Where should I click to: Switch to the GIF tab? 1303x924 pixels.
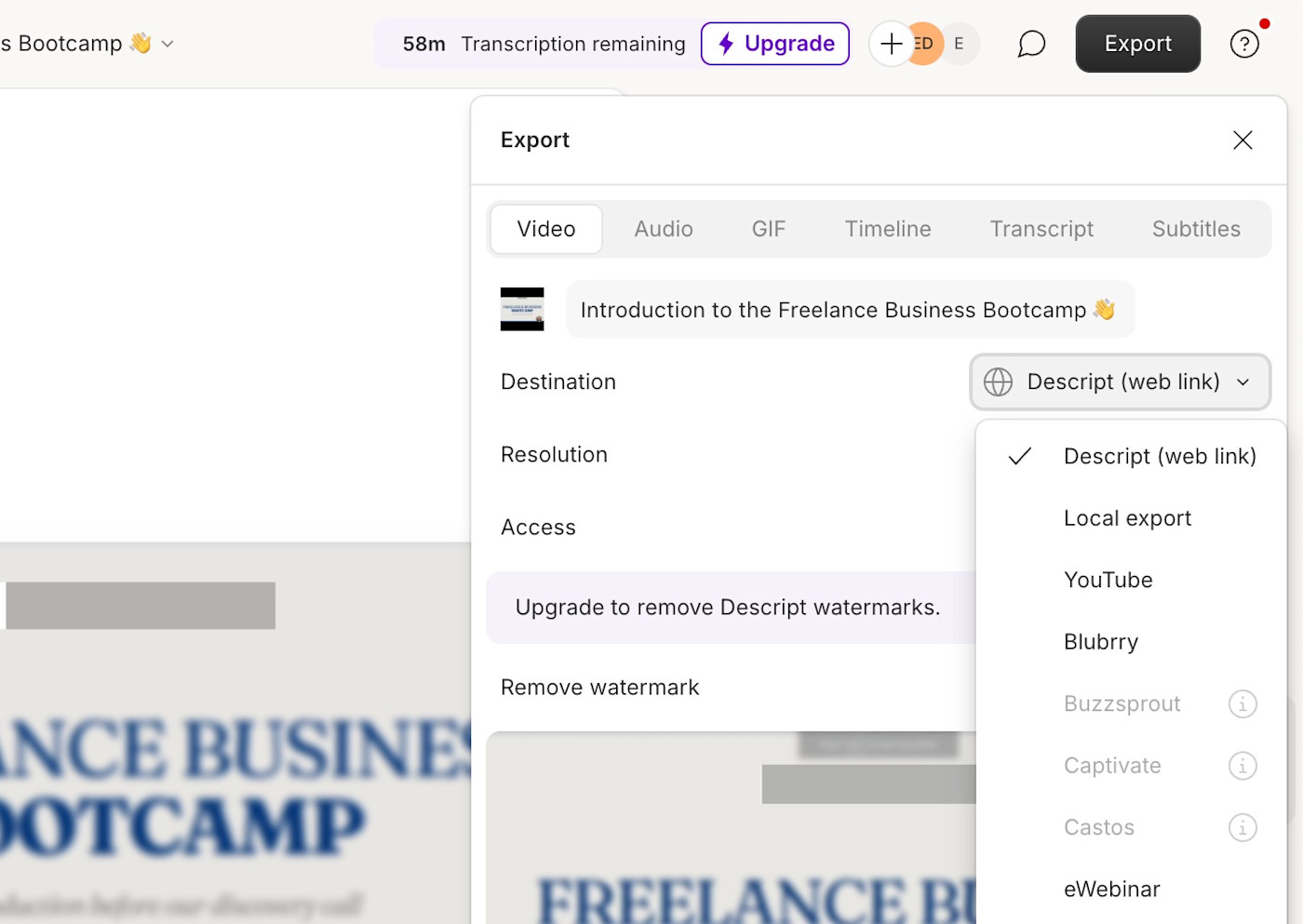[769, 229]
